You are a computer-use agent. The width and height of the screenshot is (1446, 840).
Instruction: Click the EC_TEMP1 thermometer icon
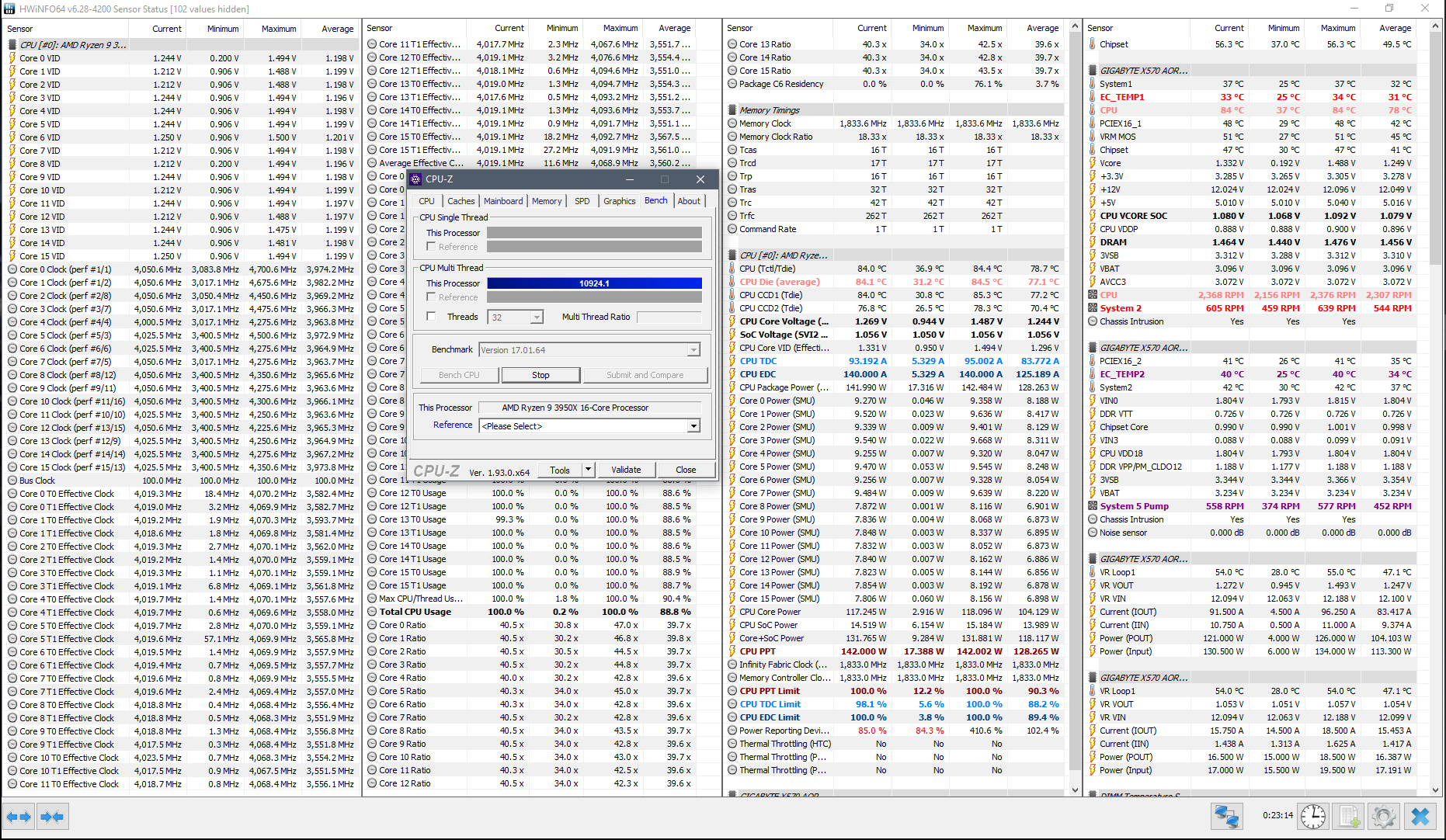[1093, 97]
